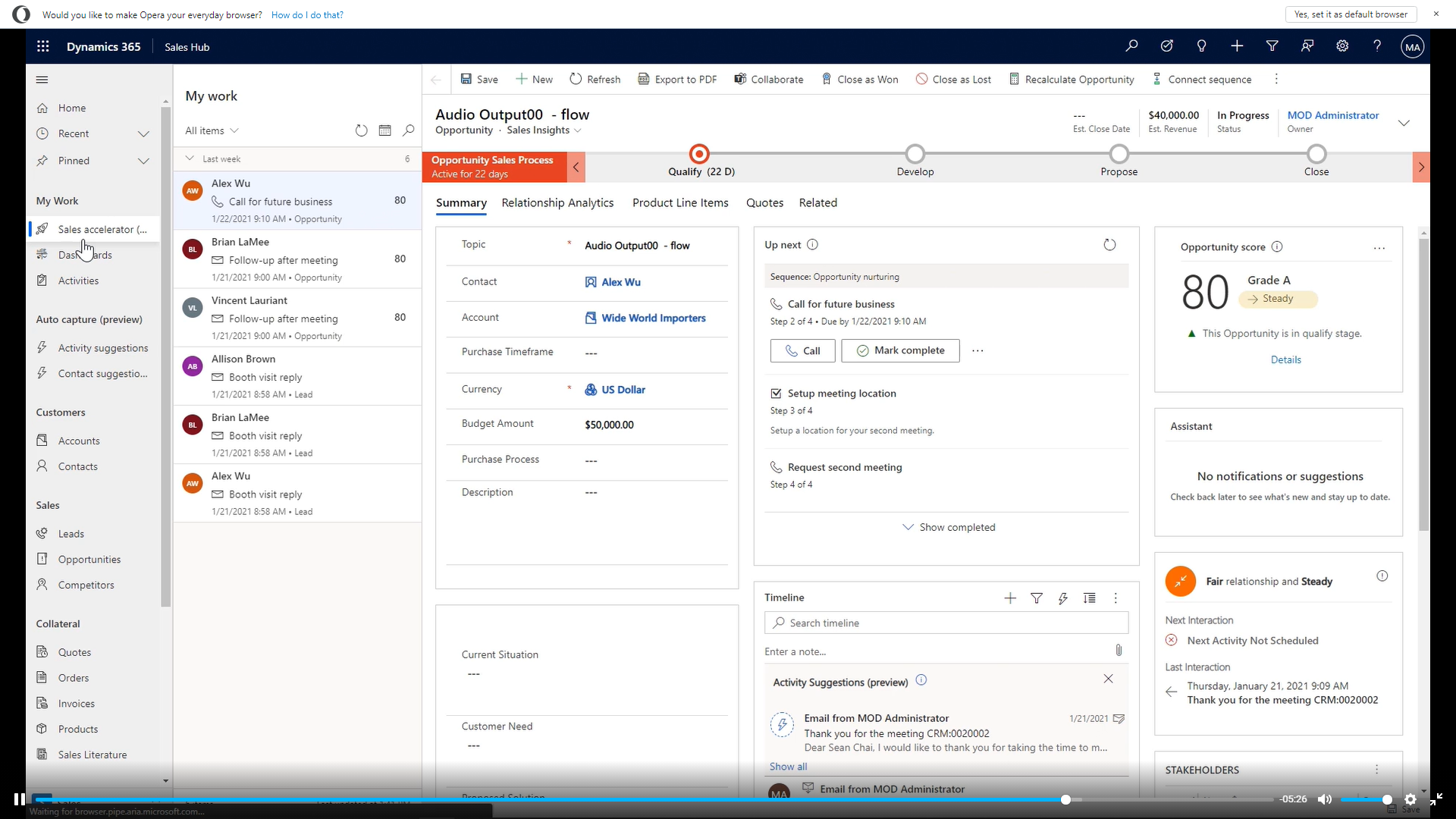Open the Assistant lightbulb icon
Screen dimensions: 1456x819
point(1202,46)
